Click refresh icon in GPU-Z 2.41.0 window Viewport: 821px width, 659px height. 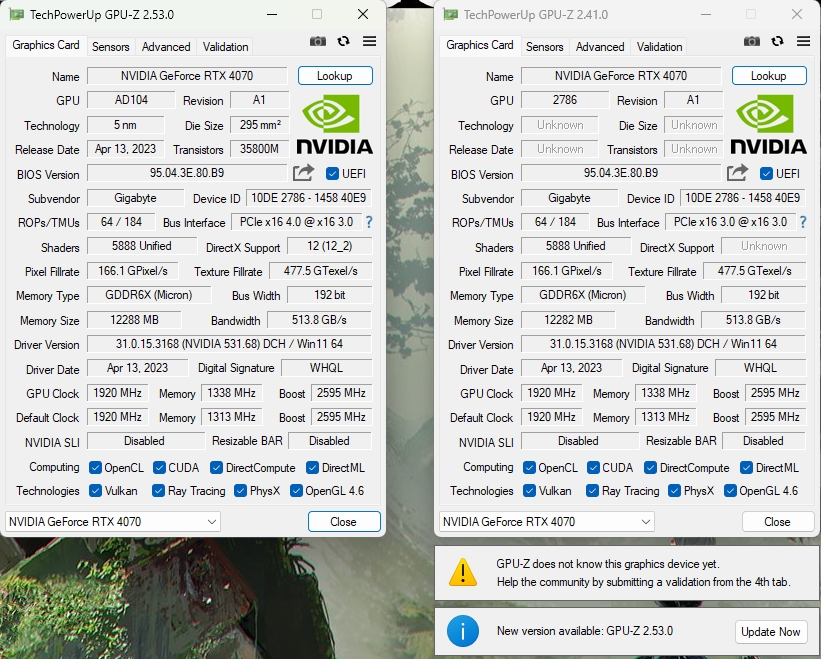pyautogui.click(x=778, y=41)
